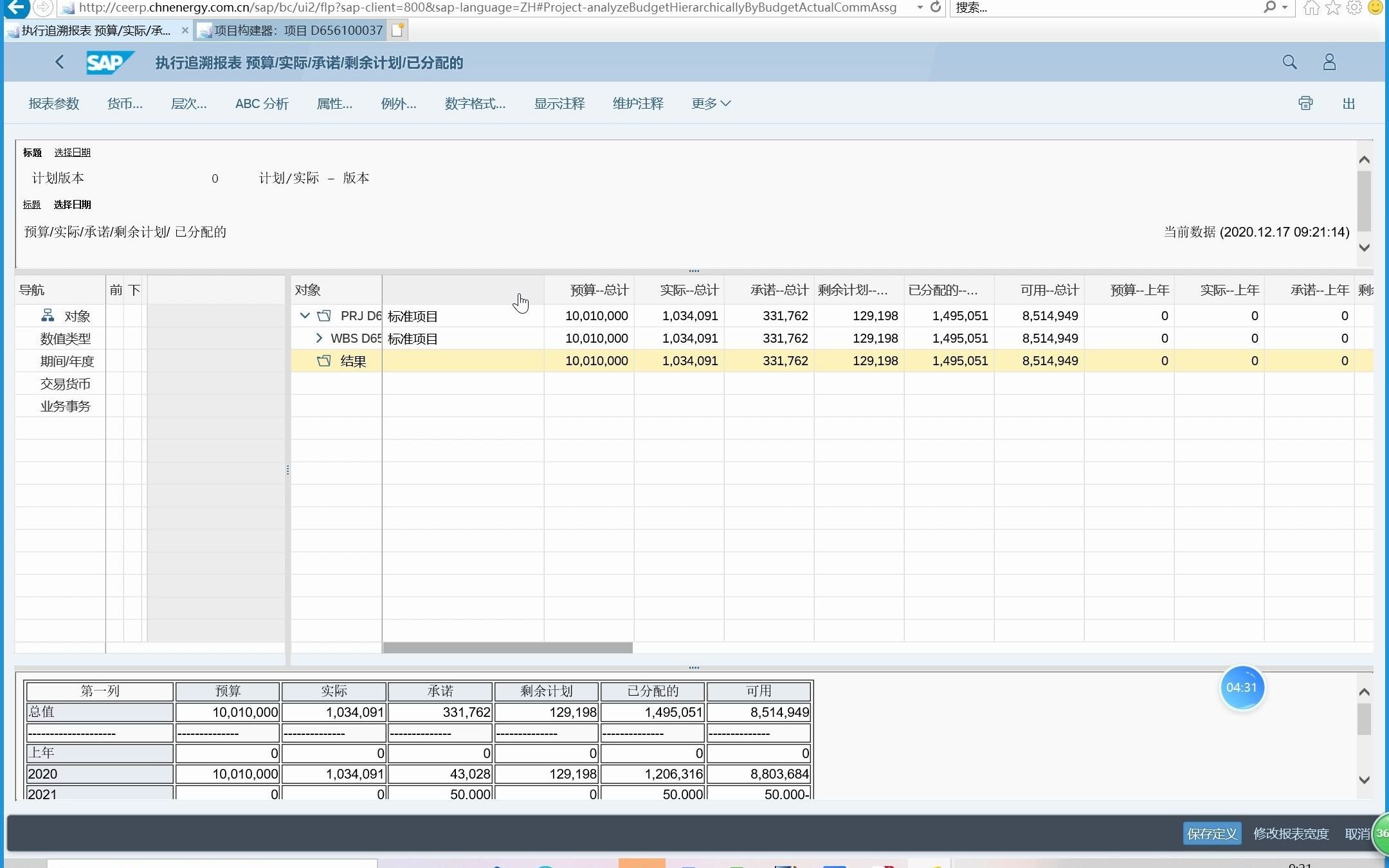Click the 保存定义 button

click(x=1212, y=833)
